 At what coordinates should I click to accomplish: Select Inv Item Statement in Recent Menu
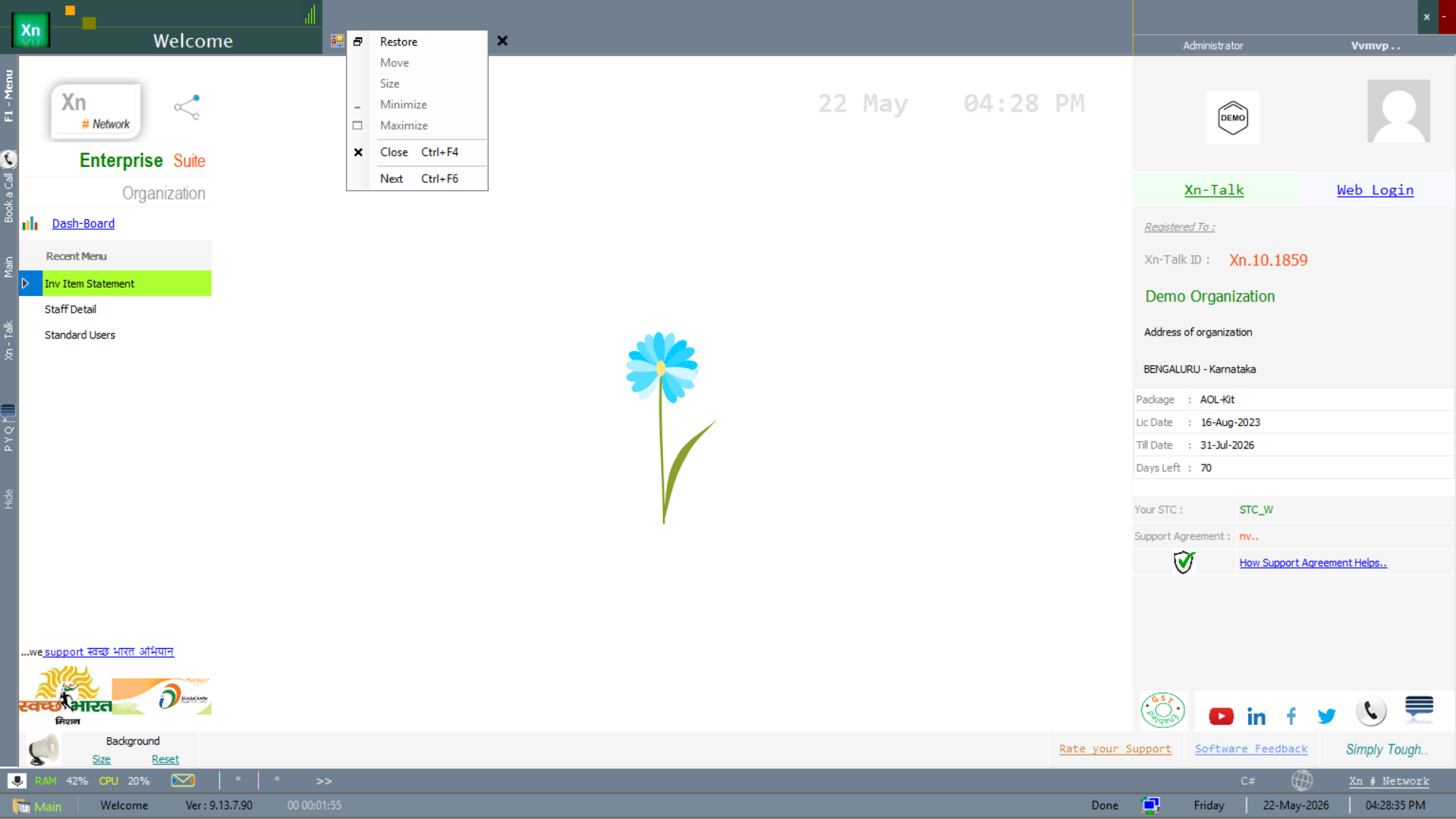pyautogui.click(x=127, y=283)
